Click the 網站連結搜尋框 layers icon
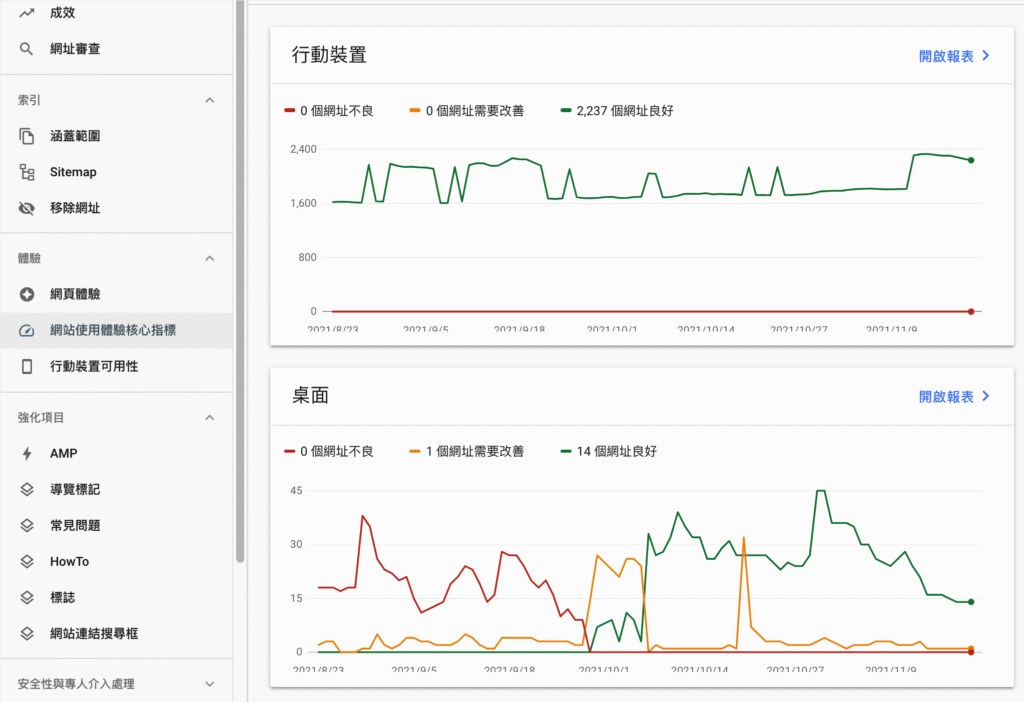This screenshot has height=702, width=1024. click(26, 633)
